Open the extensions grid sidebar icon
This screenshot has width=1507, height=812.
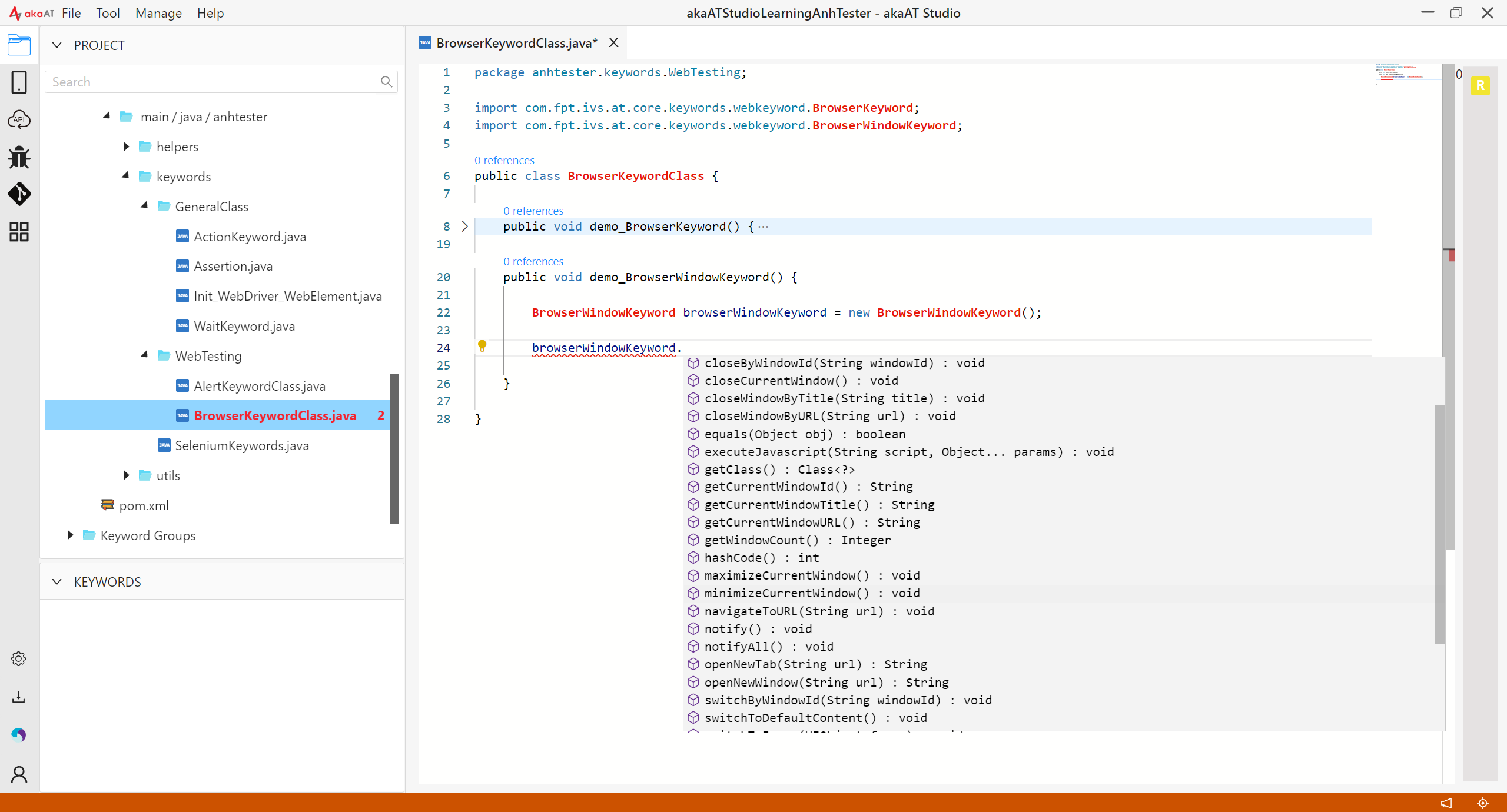[19, 232]
